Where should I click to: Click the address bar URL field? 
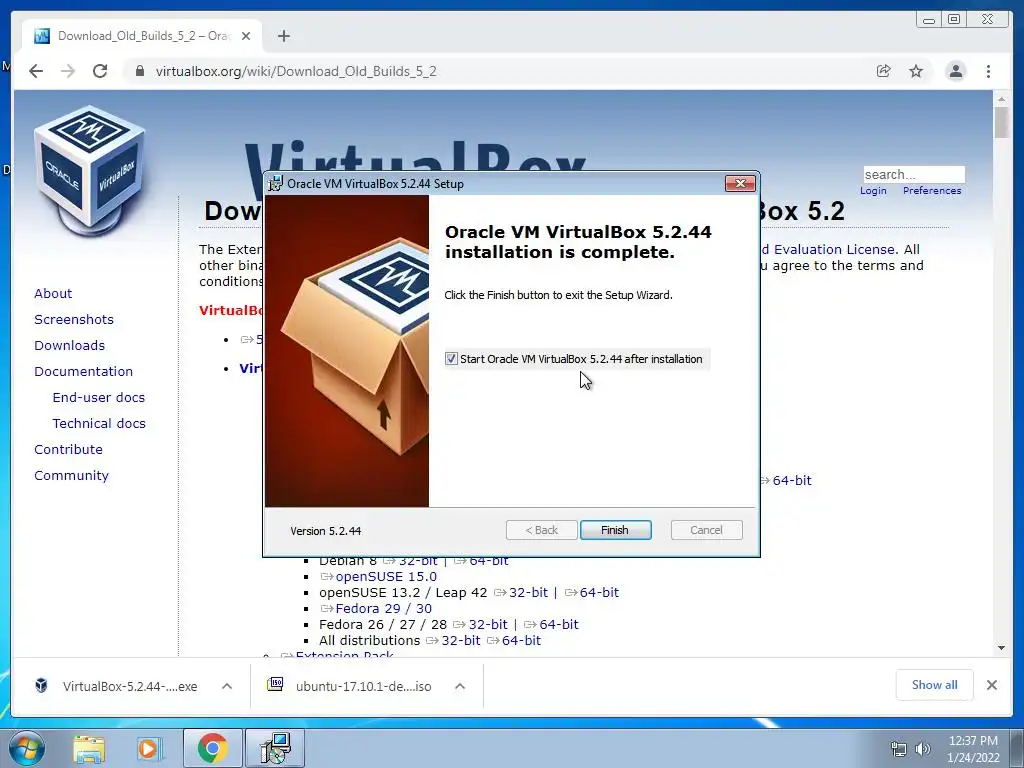click(x=496, y=71)
